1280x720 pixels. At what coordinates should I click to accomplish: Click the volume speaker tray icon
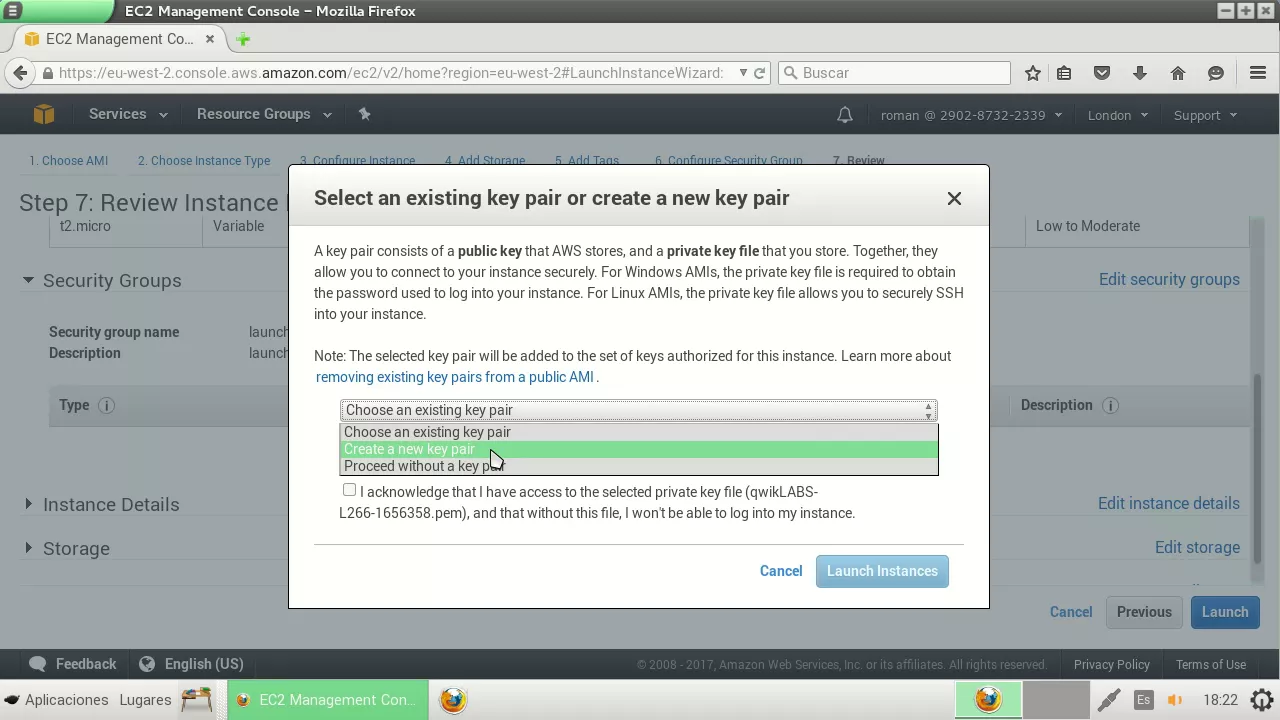[1175, 700]
